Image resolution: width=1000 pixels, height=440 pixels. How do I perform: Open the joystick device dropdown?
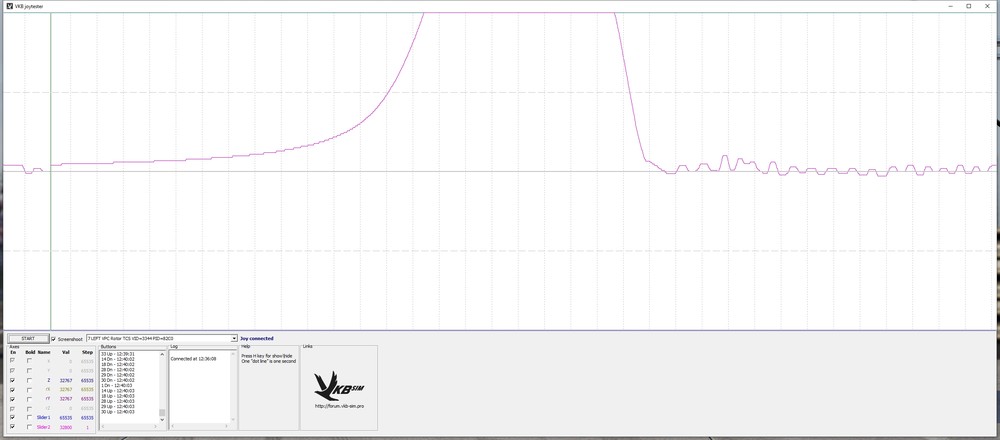(x=234, y=339)
